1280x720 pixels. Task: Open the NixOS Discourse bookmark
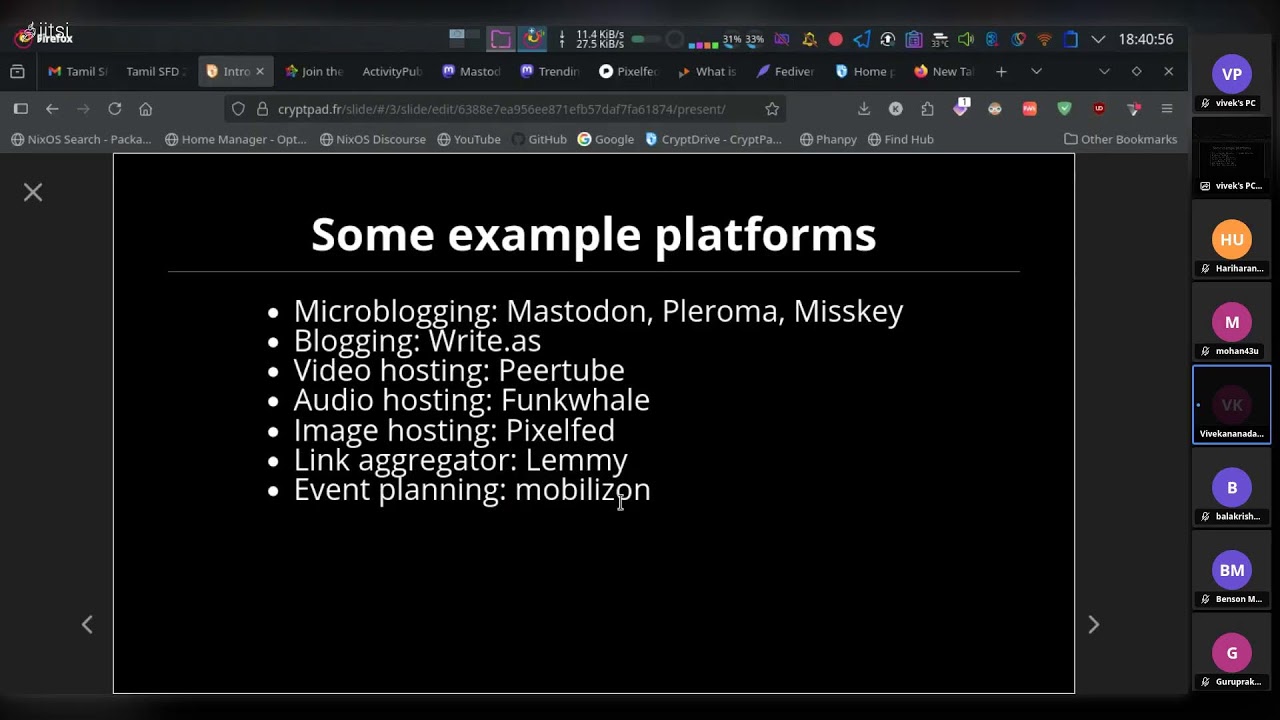tap(373, 139)
